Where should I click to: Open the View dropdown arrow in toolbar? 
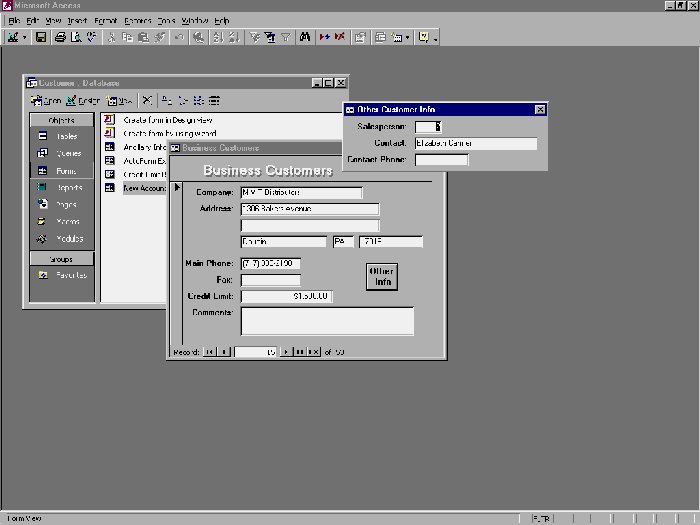(24, 37)
